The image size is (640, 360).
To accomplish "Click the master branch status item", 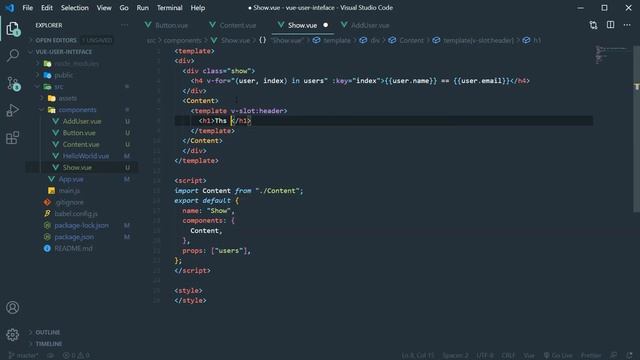I will 23,356.
